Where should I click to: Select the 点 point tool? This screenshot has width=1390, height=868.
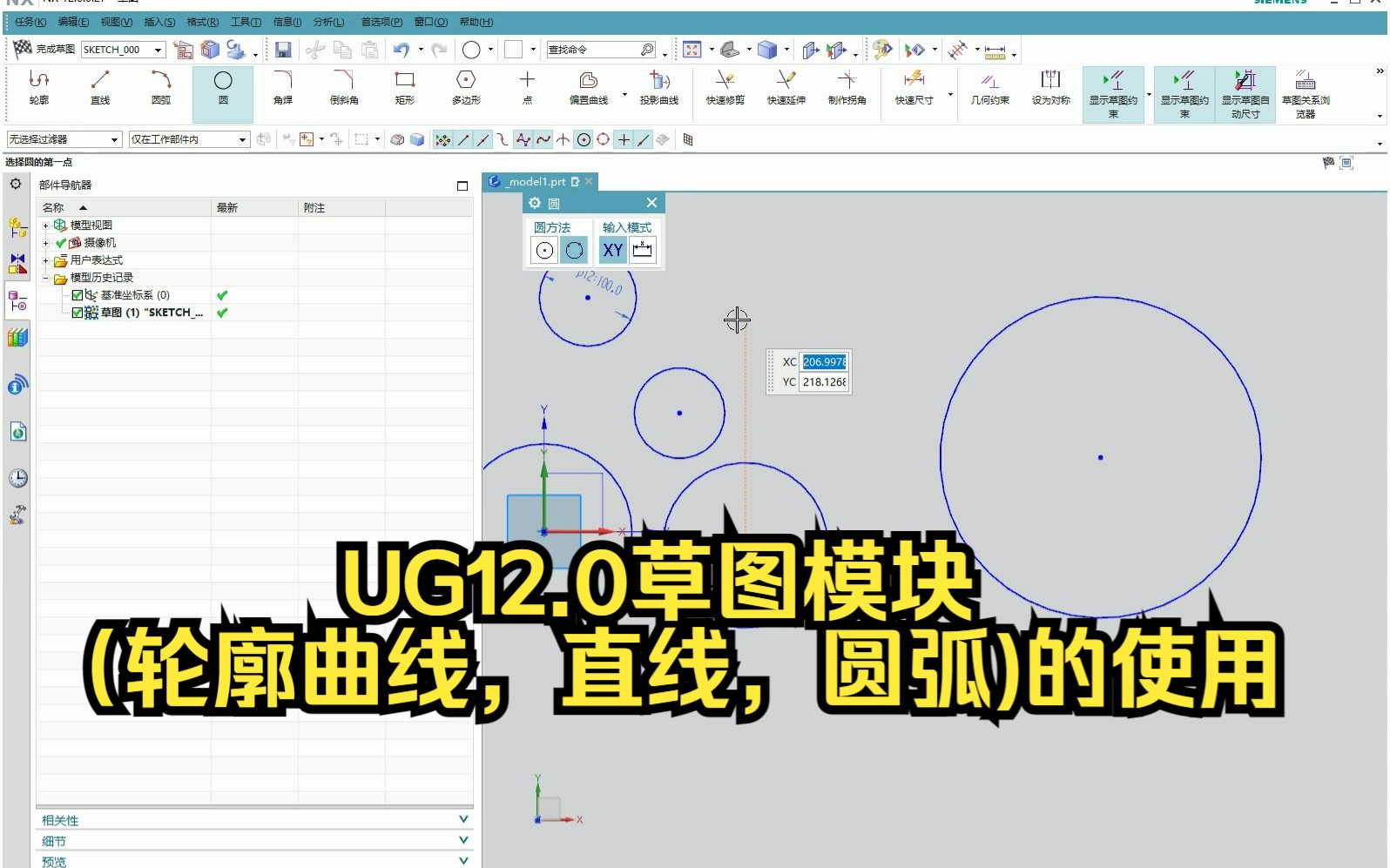pyautogui.click(x=527, y=89)
